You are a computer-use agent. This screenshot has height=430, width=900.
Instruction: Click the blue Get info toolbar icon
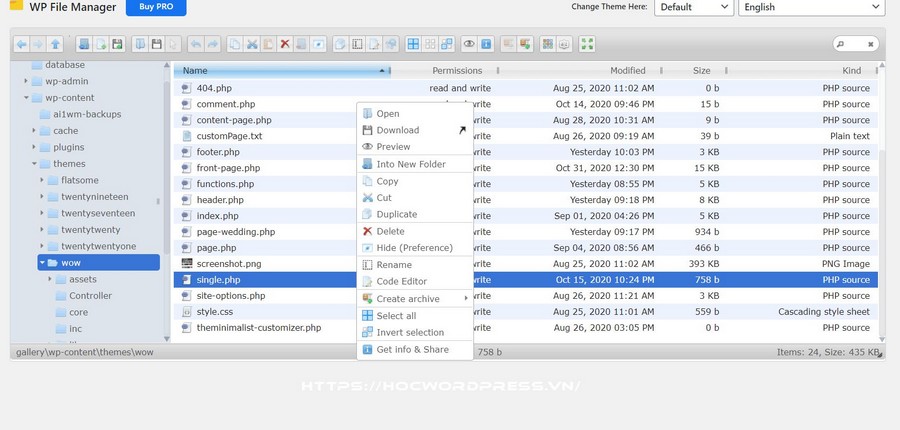(486, 44)
